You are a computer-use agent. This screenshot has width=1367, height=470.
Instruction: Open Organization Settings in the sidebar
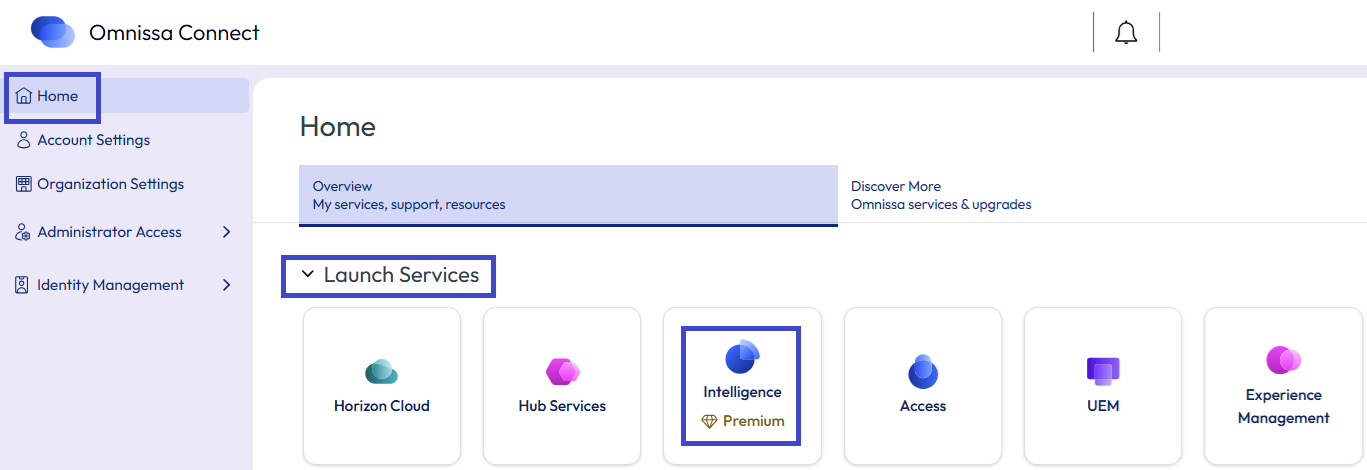tap(125, 184)
